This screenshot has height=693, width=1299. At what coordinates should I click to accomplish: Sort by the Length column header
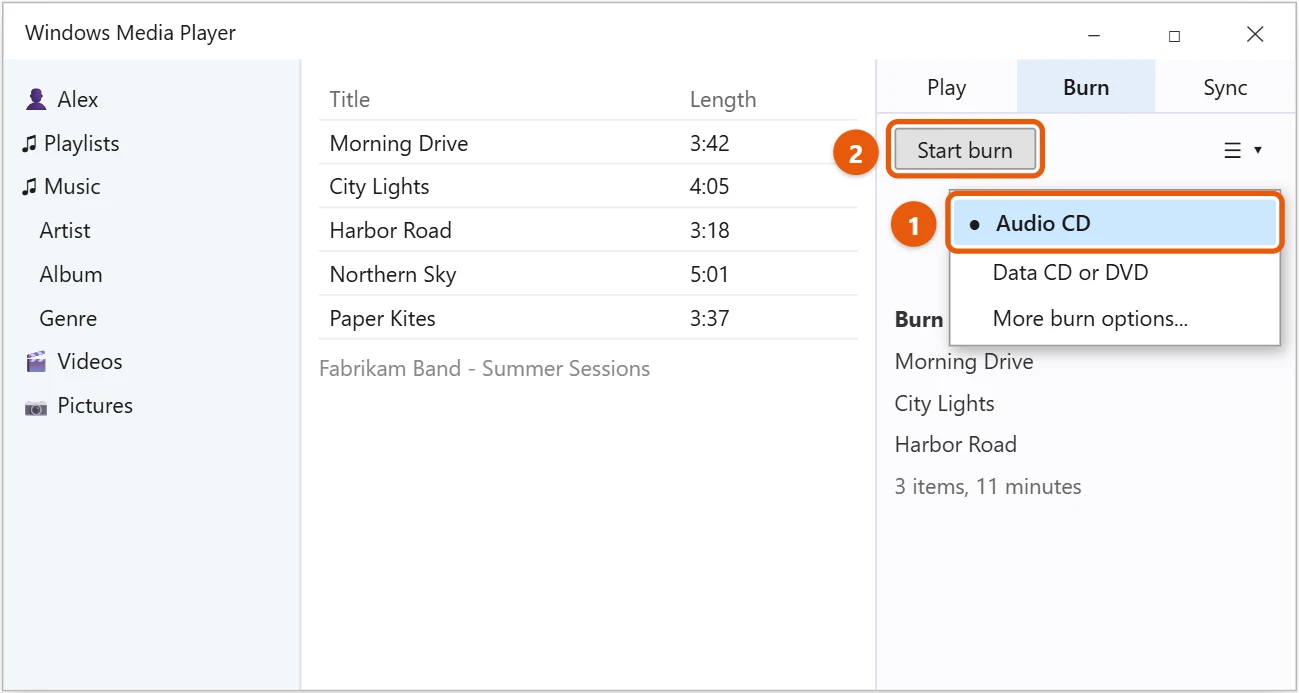tap(723, 100)
